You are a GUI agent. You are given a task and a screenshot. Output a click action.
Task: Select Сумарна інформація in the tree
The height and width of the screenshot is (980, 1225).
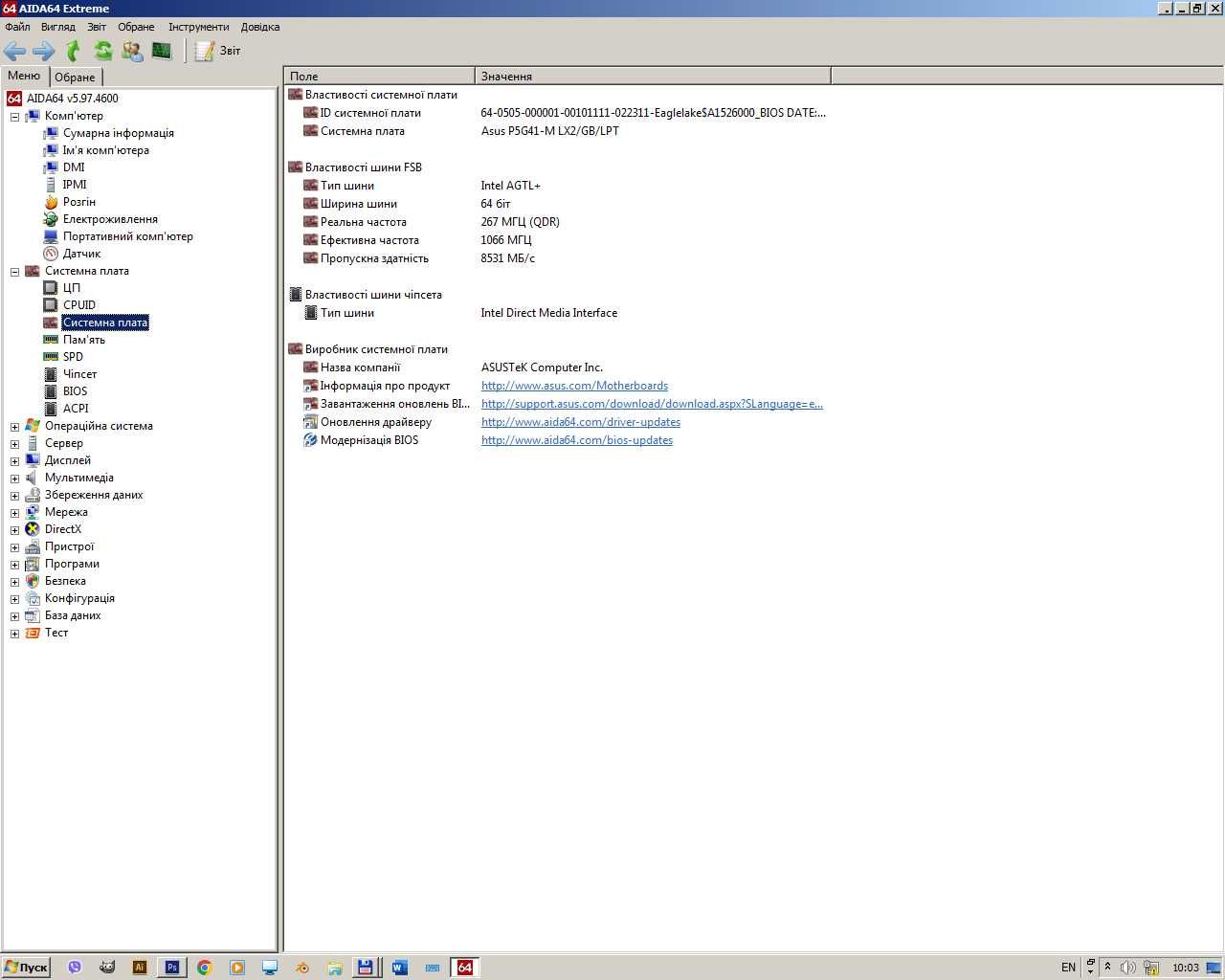point(118,133)
